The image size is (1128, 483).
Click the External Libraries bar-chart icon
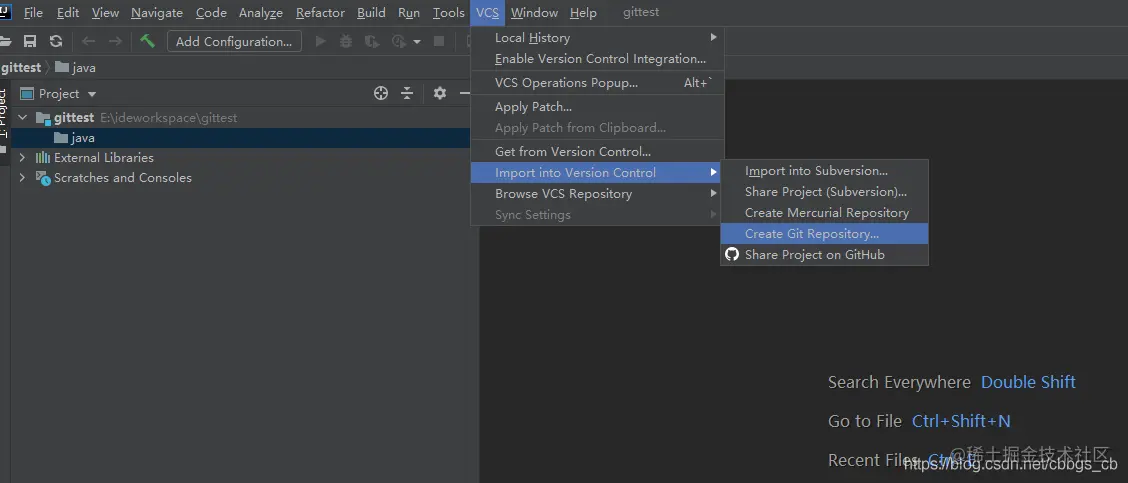click(43, 158)
